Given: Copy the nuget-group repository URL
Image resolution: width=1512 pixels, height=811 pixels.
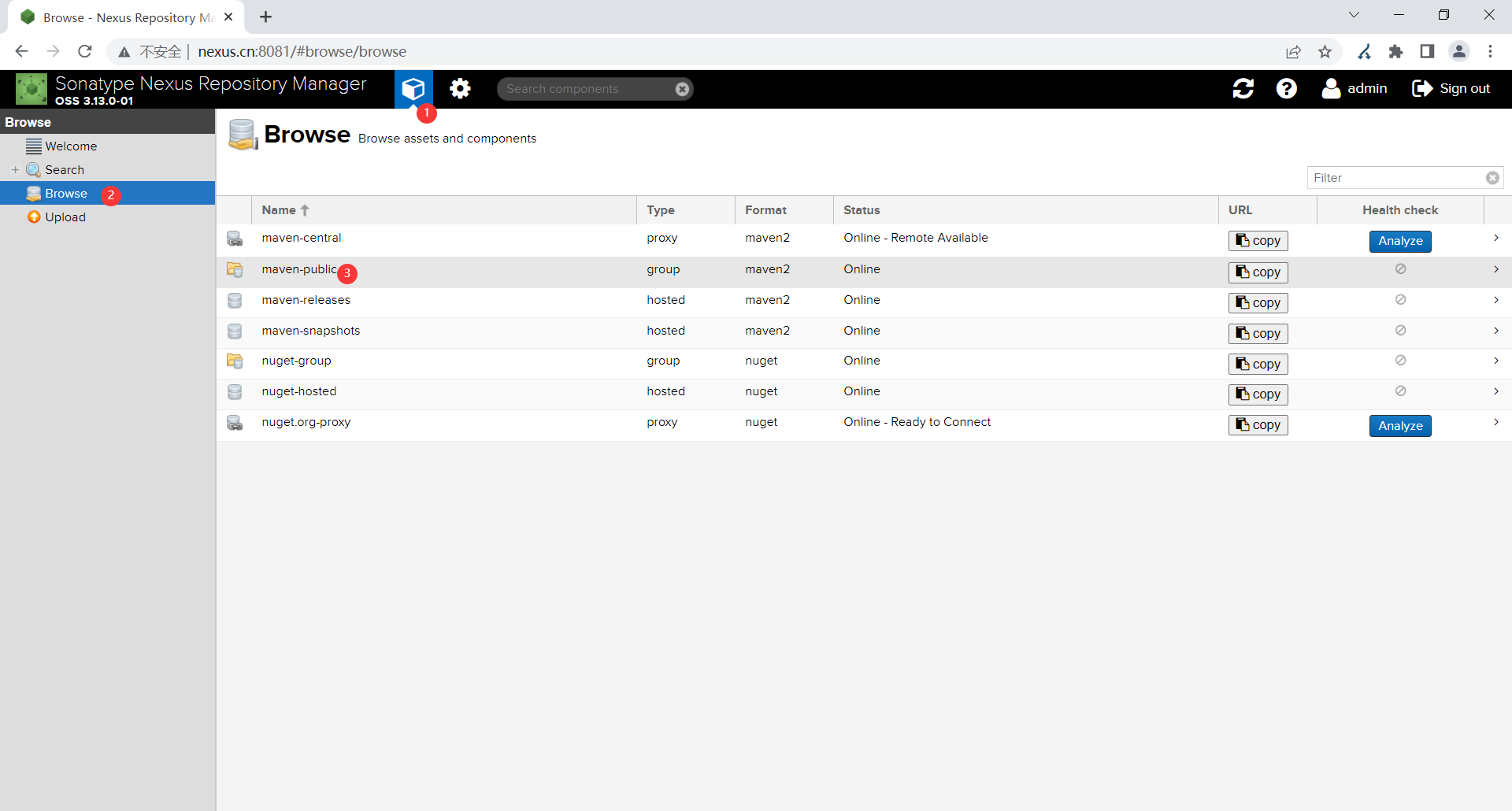Looking at the screenshot, I should pos(1258,365).
